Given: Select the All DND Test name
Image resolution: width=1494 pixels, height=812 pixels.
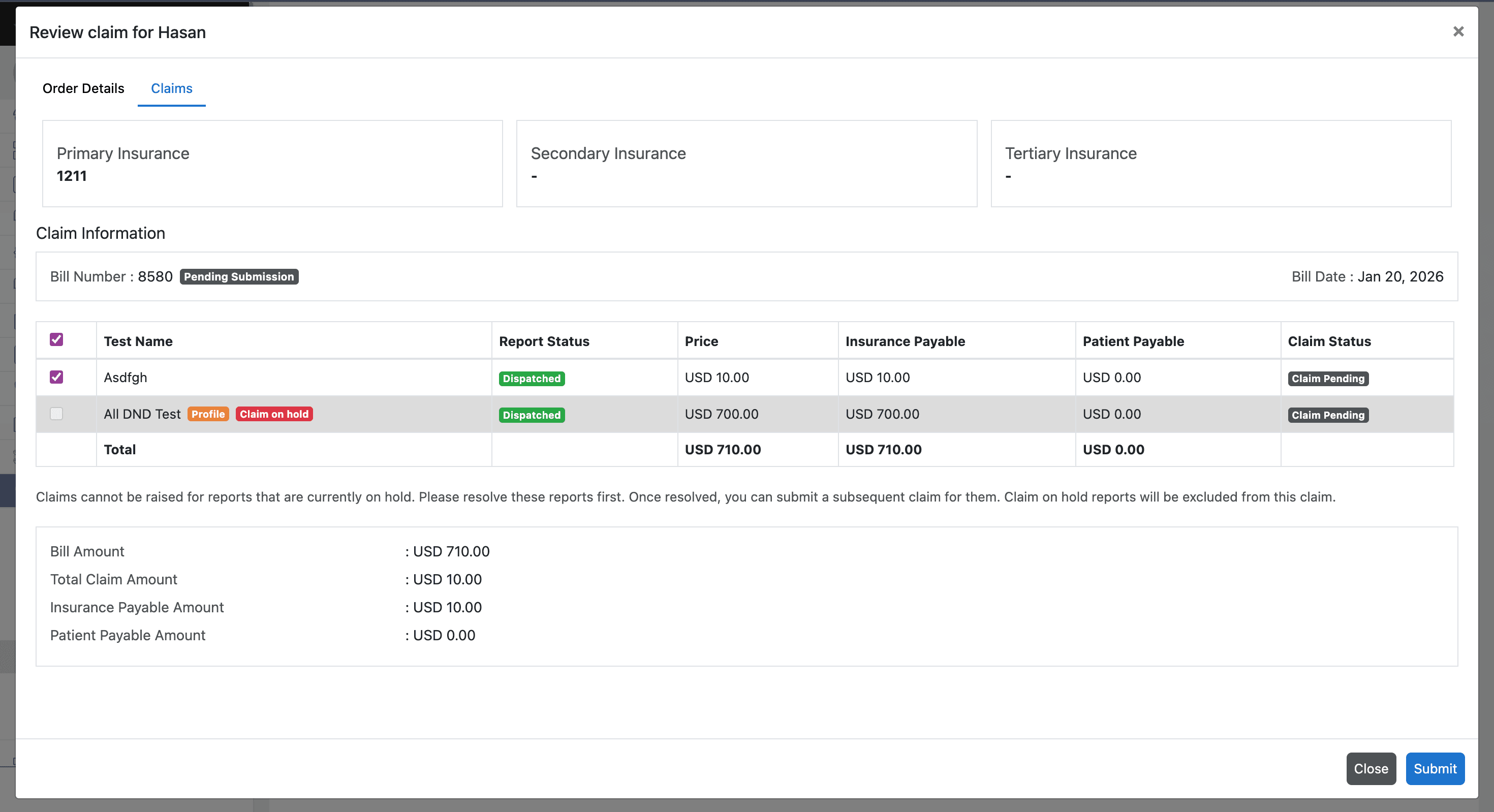Looking at the screenshot, I should tap(142, 414).
